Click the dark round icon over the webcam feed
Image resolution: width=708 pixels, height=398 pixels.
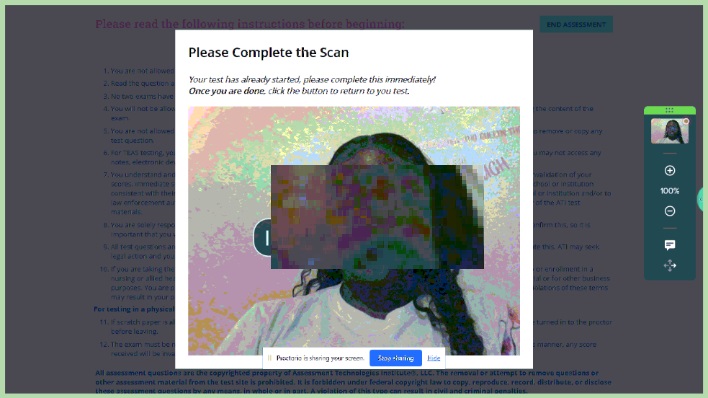tap(263, 238)
